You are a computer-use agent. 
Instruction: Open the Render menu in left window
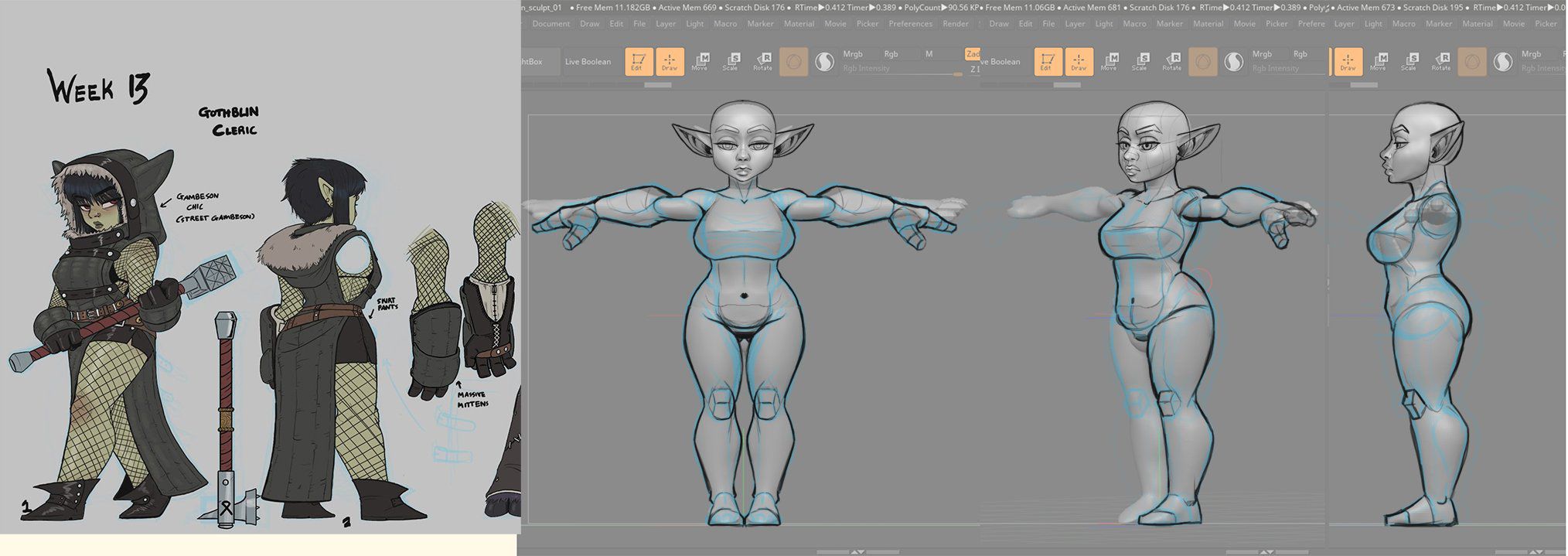pos(956,24)
